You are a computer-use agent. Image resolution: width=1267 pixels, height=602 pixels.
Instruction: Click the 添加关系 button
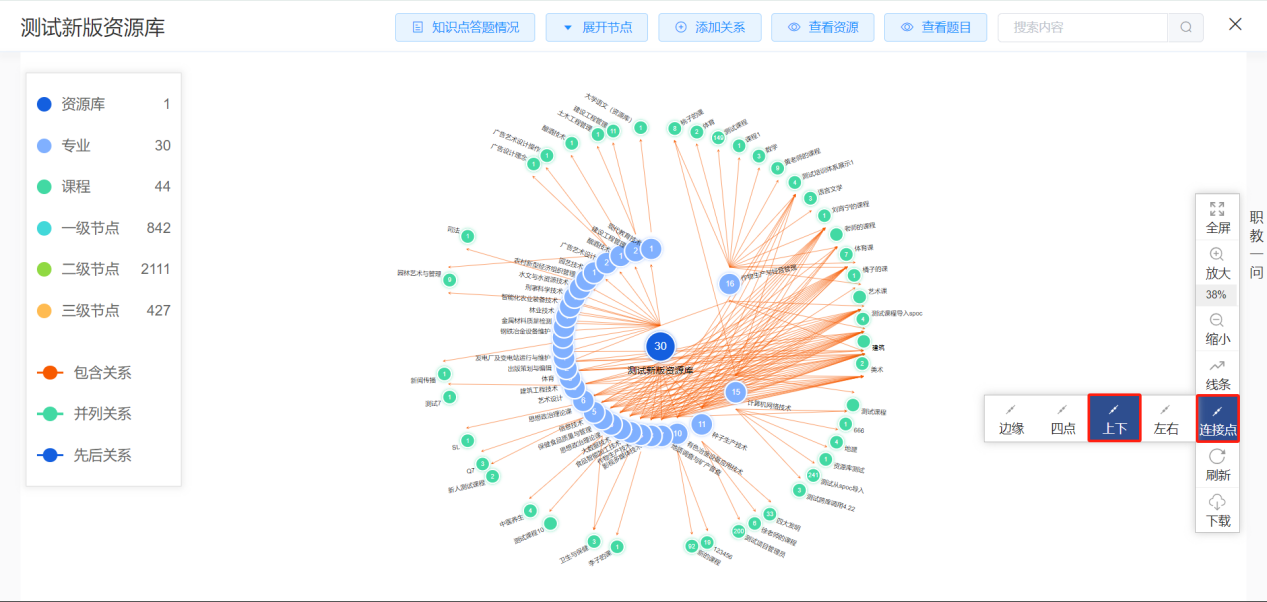click(710, 27)
